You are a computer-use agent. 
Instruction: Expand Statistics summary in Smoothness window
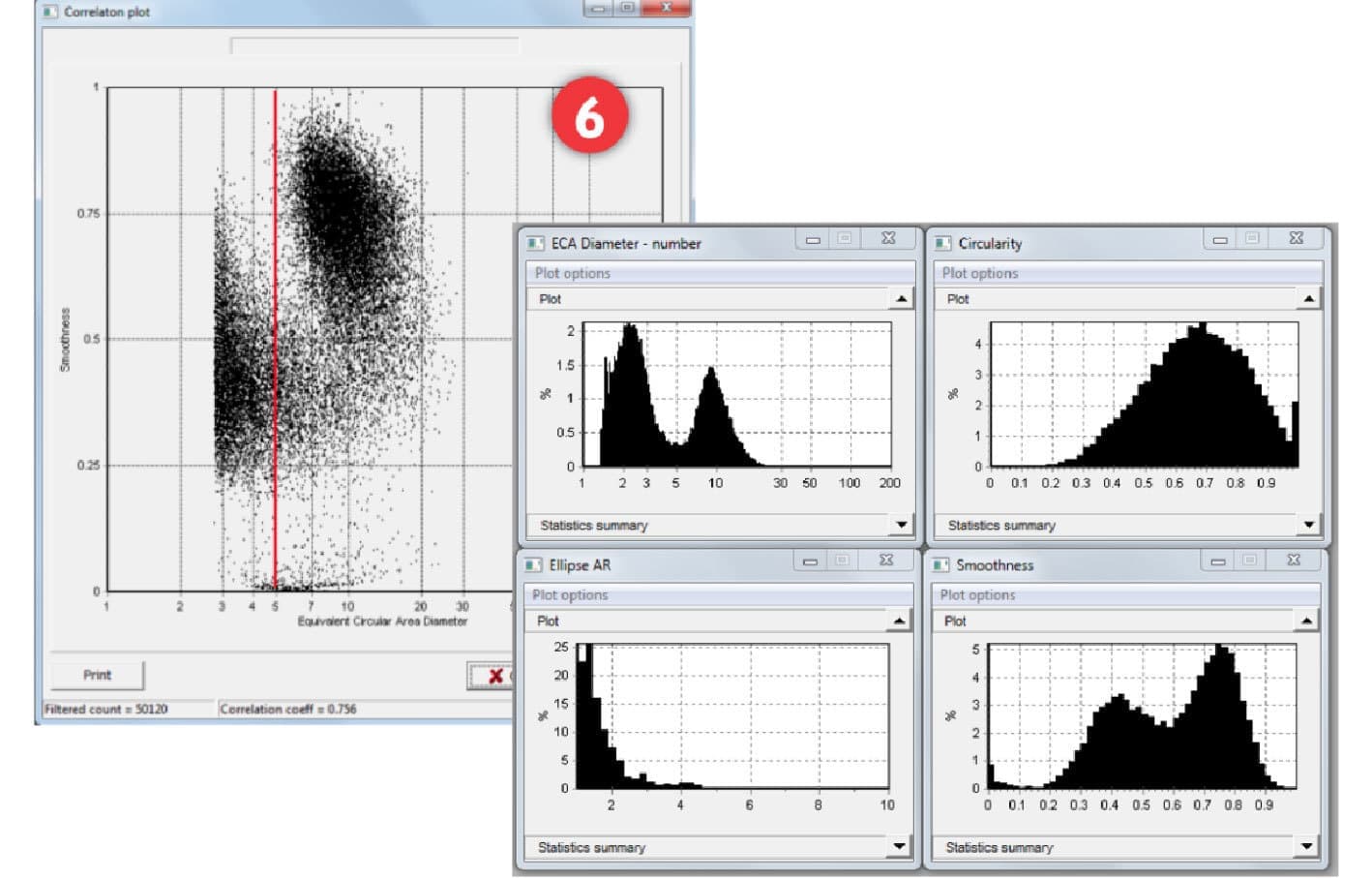pos(1306,847)
